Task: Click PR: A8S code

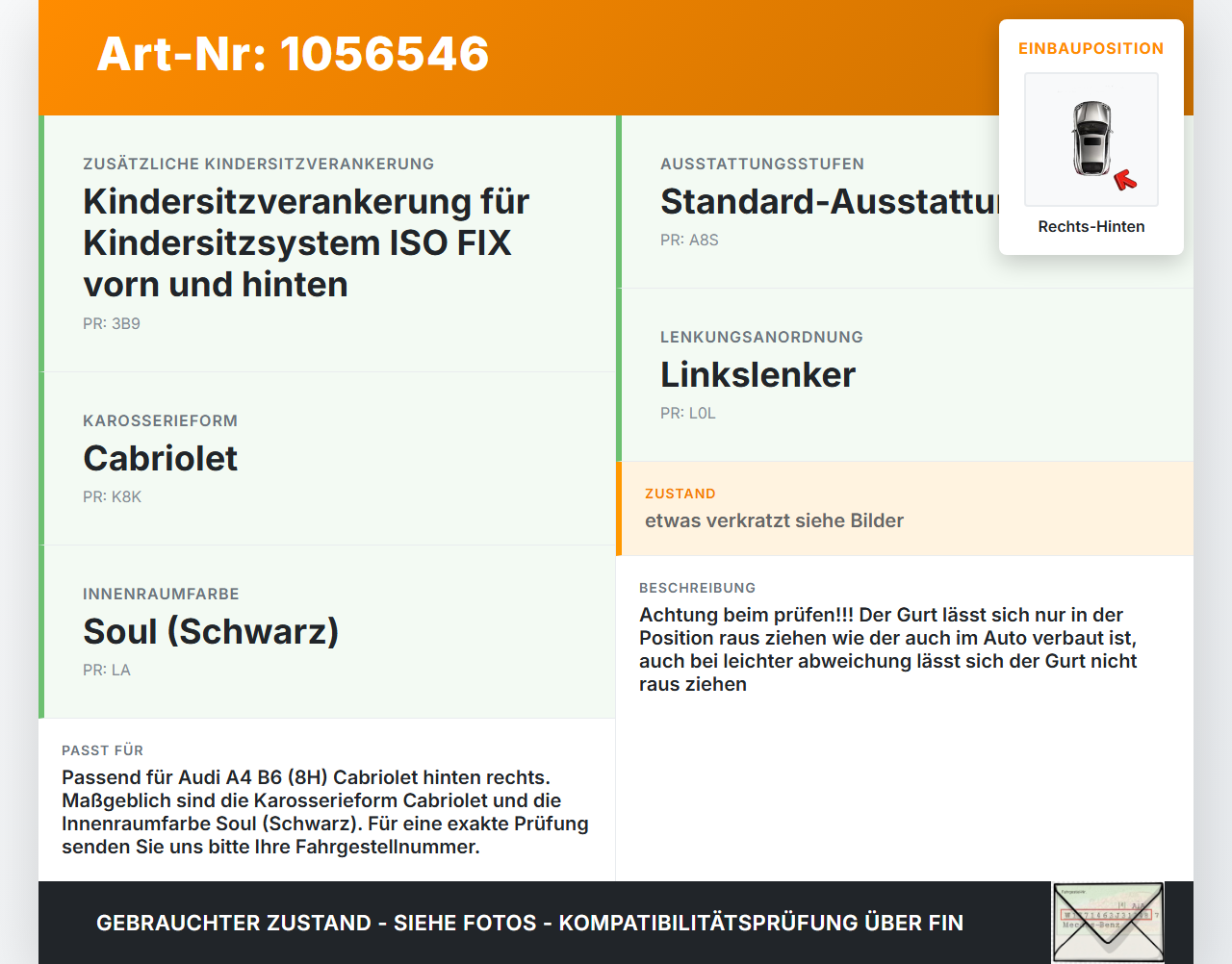Action: tap(689, 240)
